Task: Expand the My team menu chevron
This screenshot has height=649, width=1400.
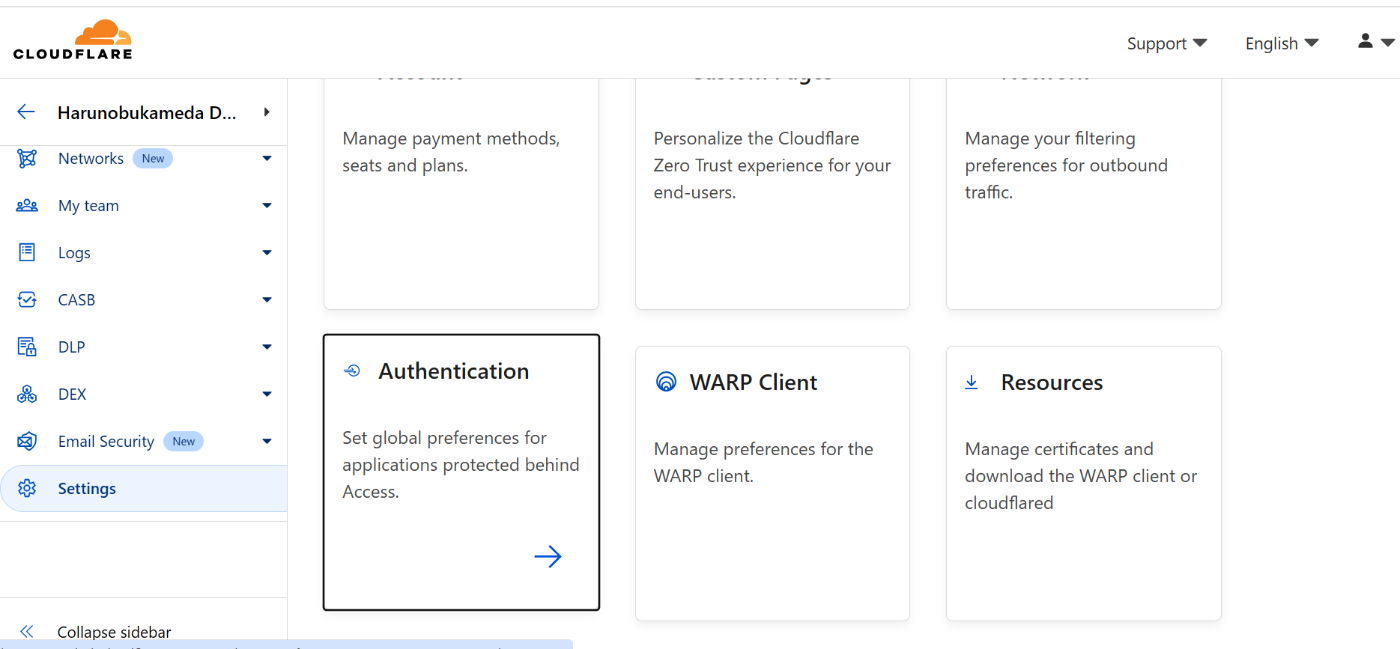Action: pyautogui.click(x=267, y=205)
